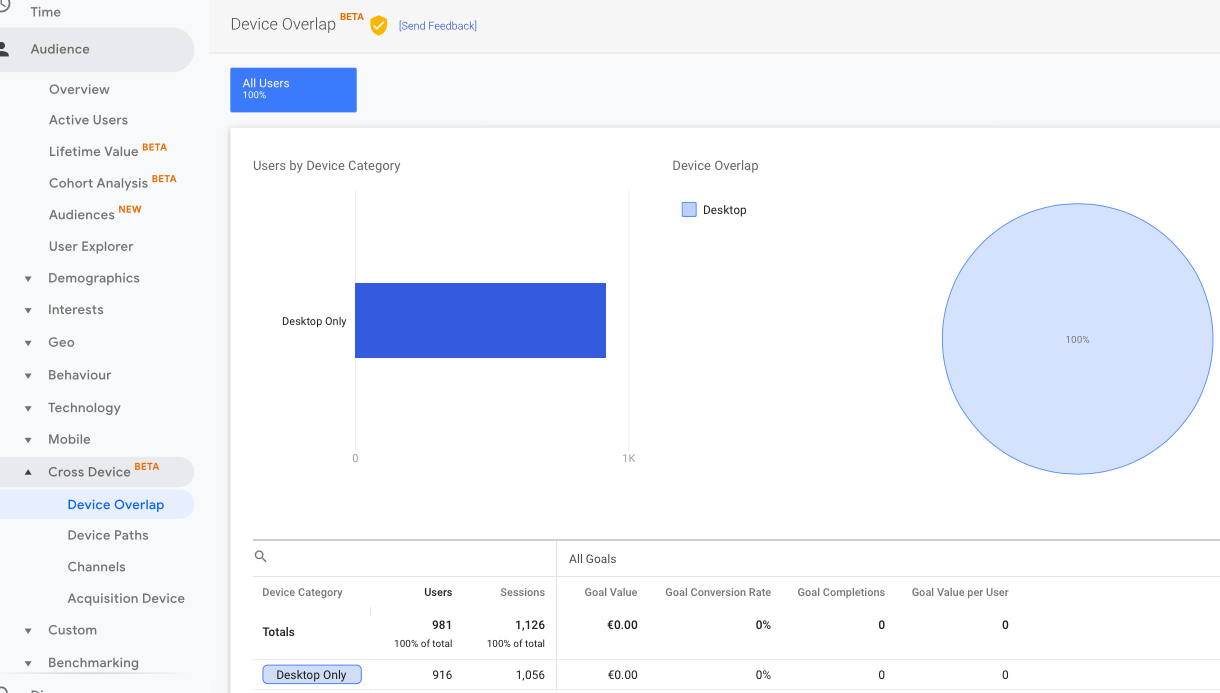Expand the Interests section
Image resolution: width=1220 pixels, height=693 pixels.
[x=29, y=311]
